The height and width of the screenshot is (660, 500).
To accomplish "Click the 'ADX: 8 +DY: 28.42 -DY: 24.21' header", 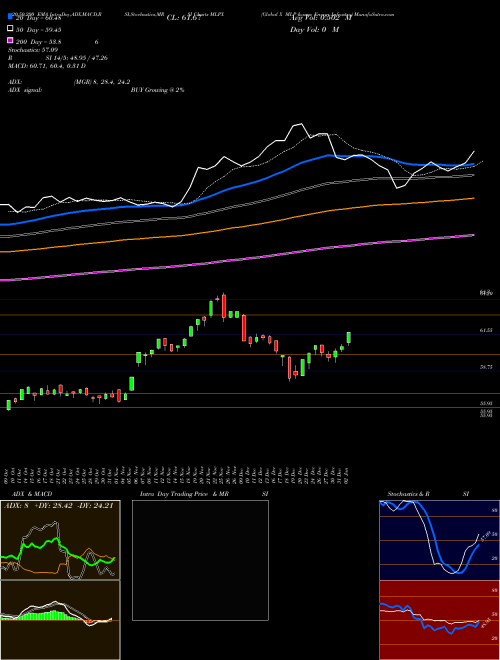I will (59, 506).
